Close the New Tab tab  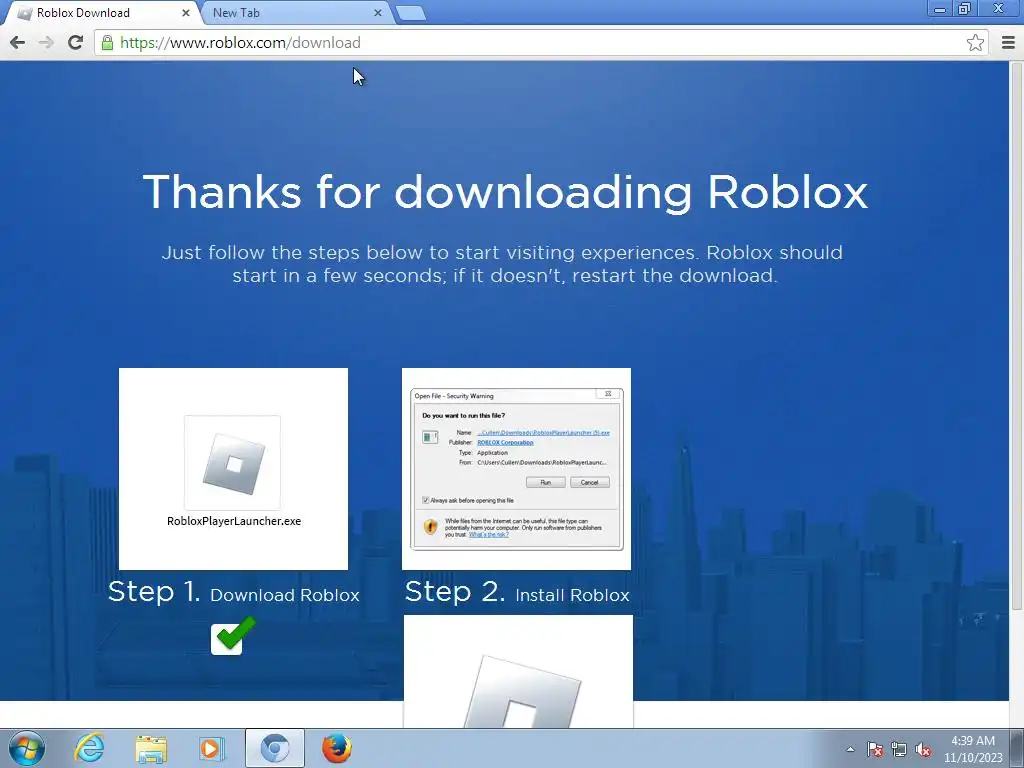[x=377, y=13]
